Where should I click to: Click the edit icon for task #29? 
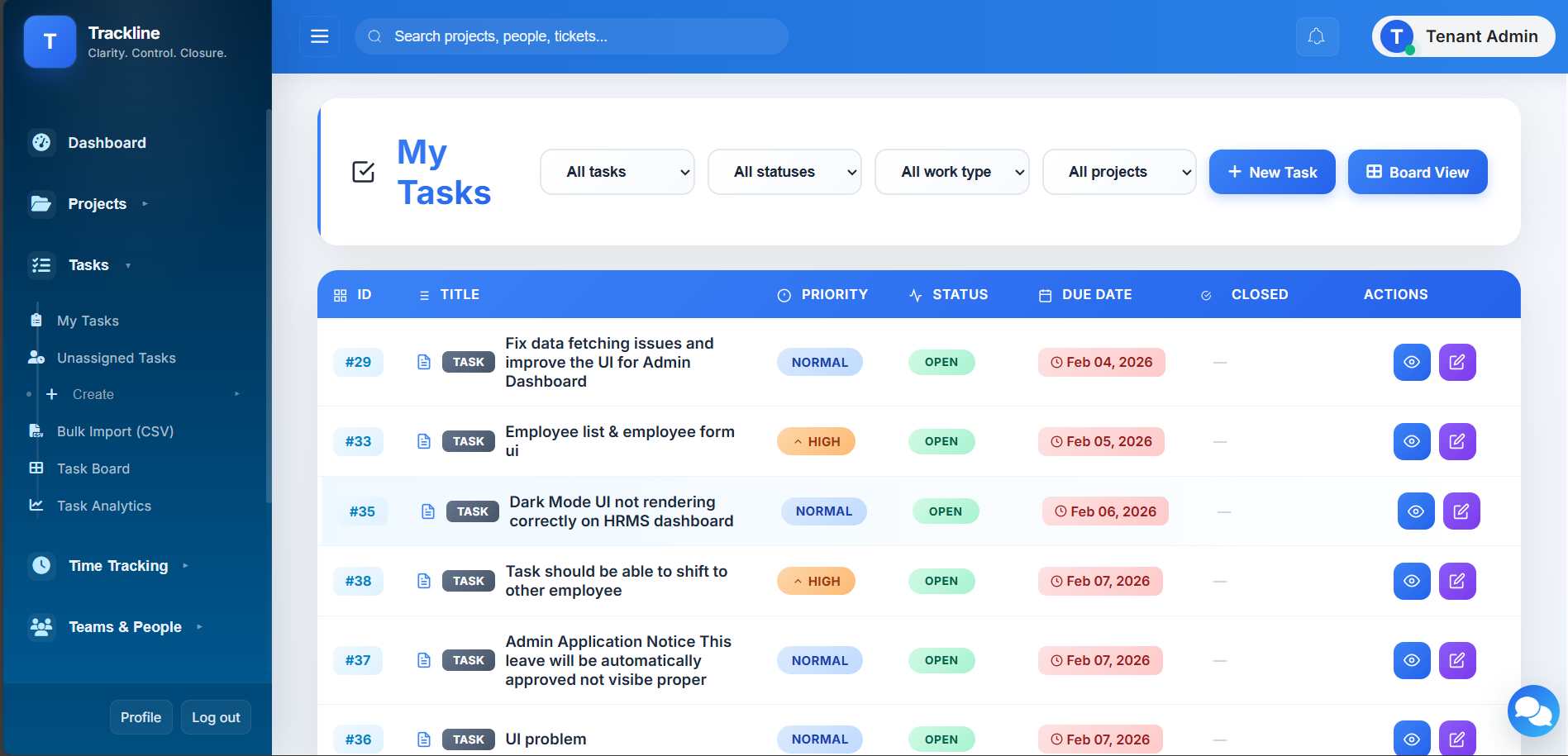pos(1456,362)
